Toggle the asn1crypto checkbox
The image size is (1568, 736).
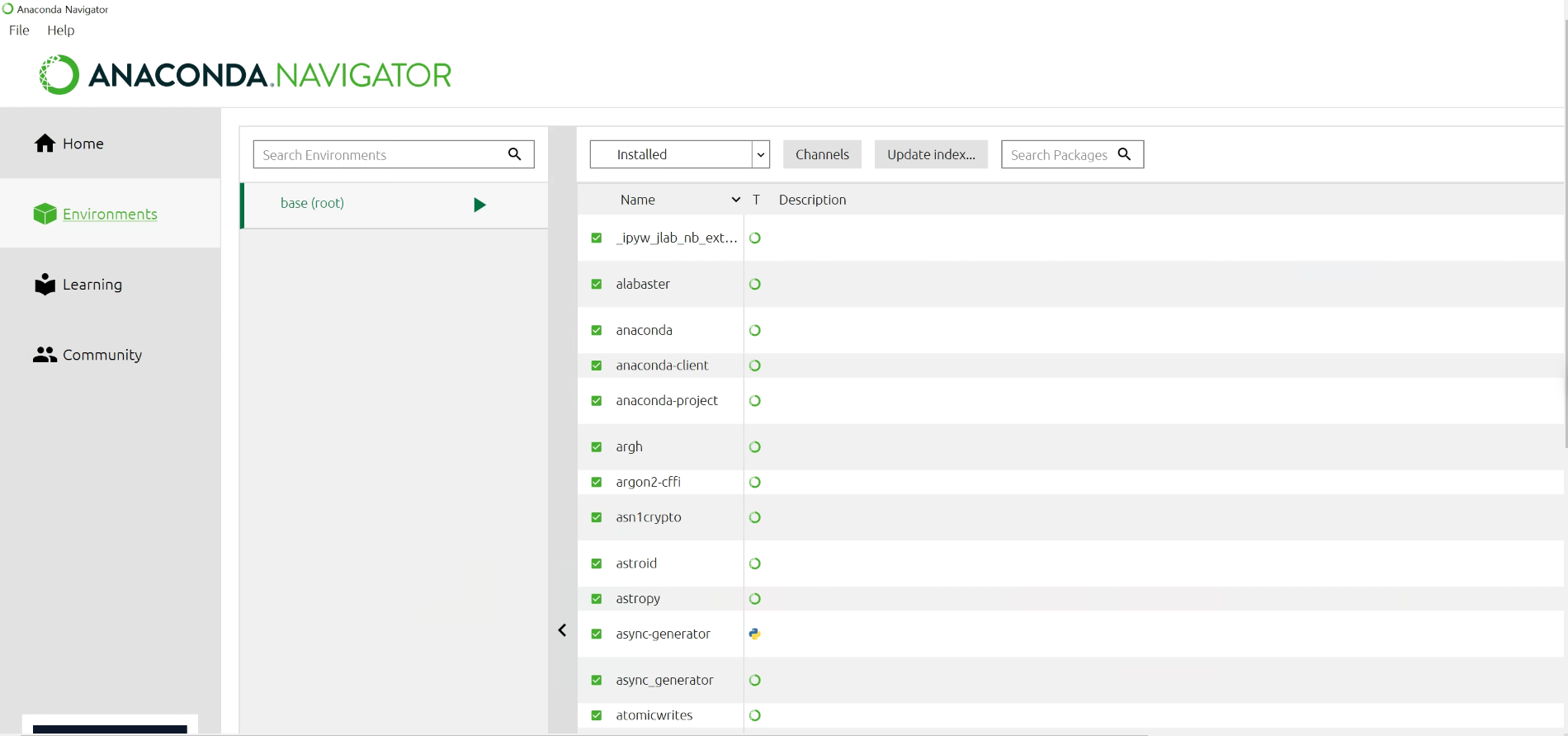click(x=597, y=517)
